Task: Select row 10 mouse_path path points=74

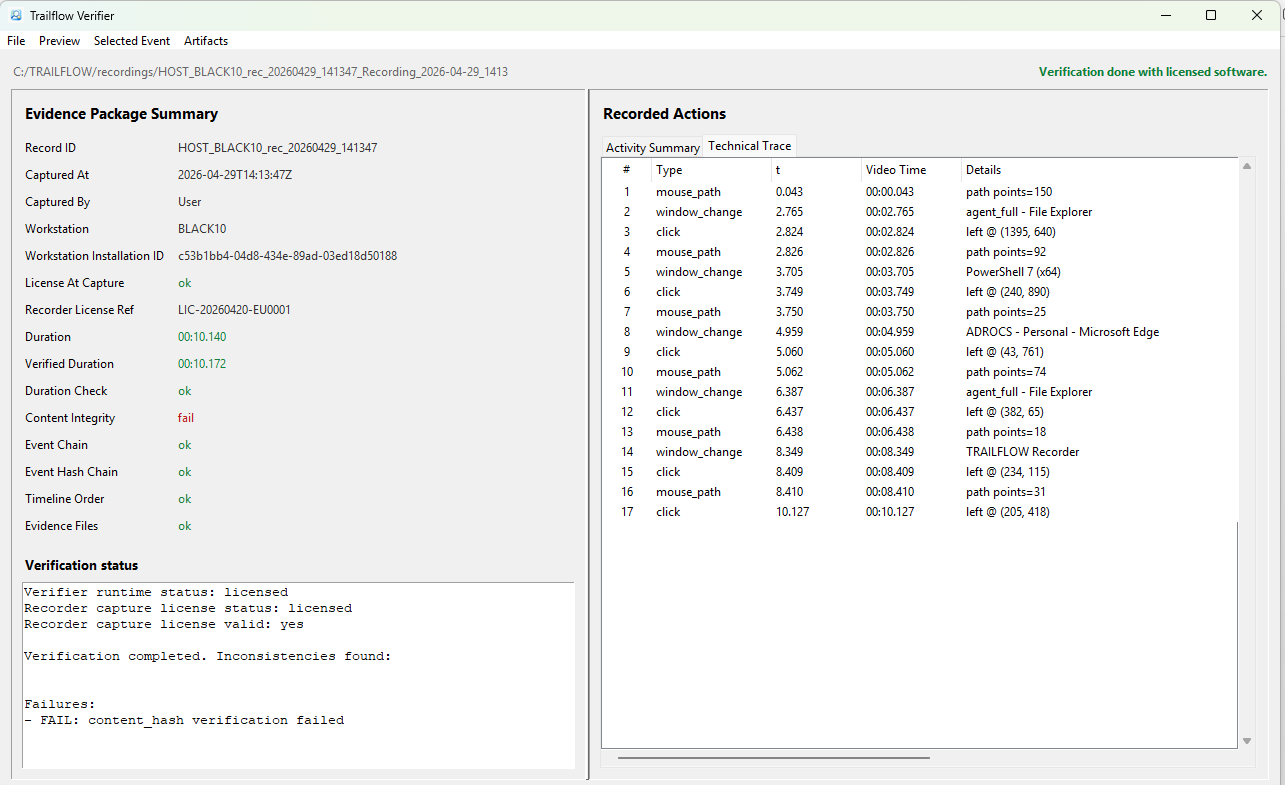Action: [x=920, y=372]
